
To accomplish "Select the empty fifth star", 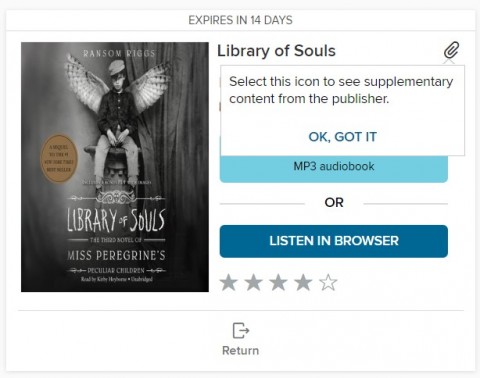I will point(328,283).
